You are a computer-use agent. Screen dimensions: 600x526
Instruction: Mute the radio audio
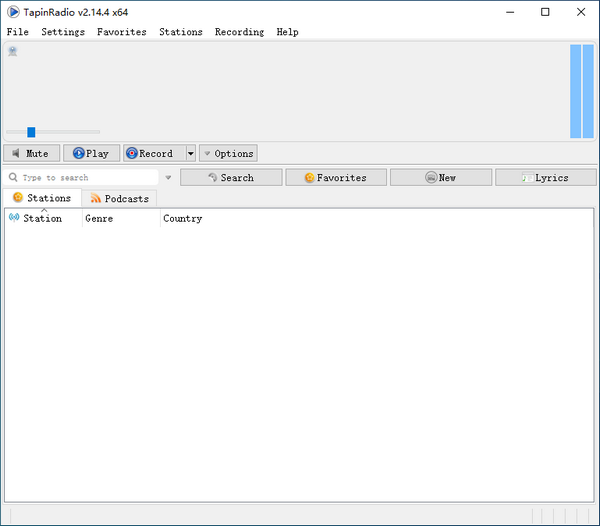pos(31,153)
